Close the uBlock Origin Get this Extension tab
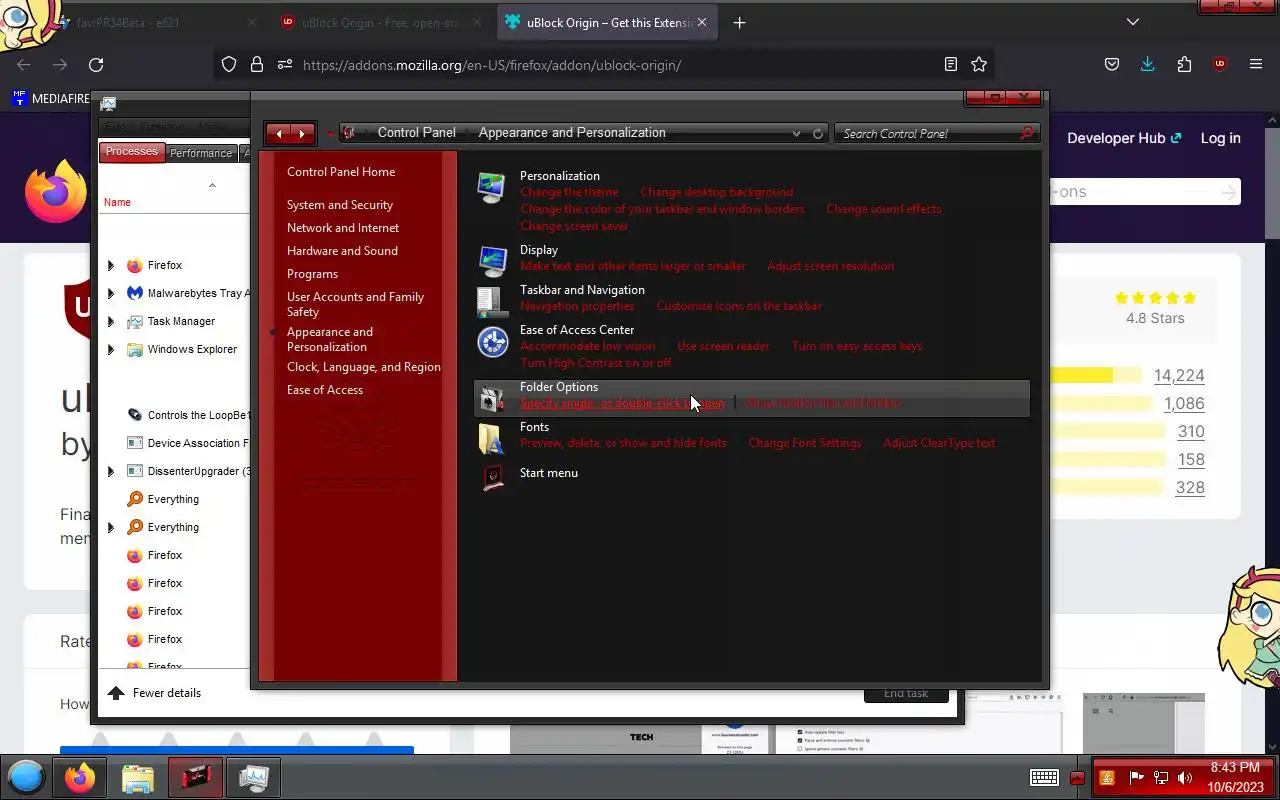This screenshot has width=1280, height=800. pyautogui.click(x=702, y=22)
